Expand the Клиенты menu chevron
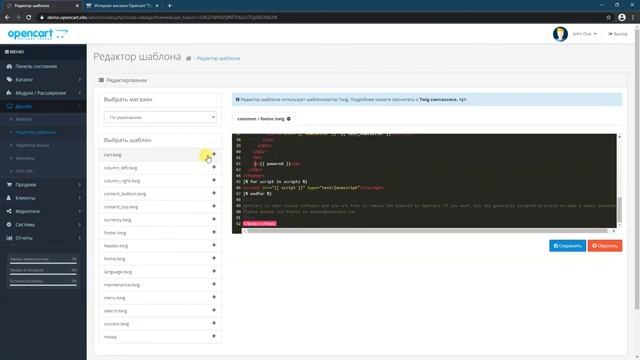Image resolution: width=640 pixels, height=360 pixels. pos(80,198)
